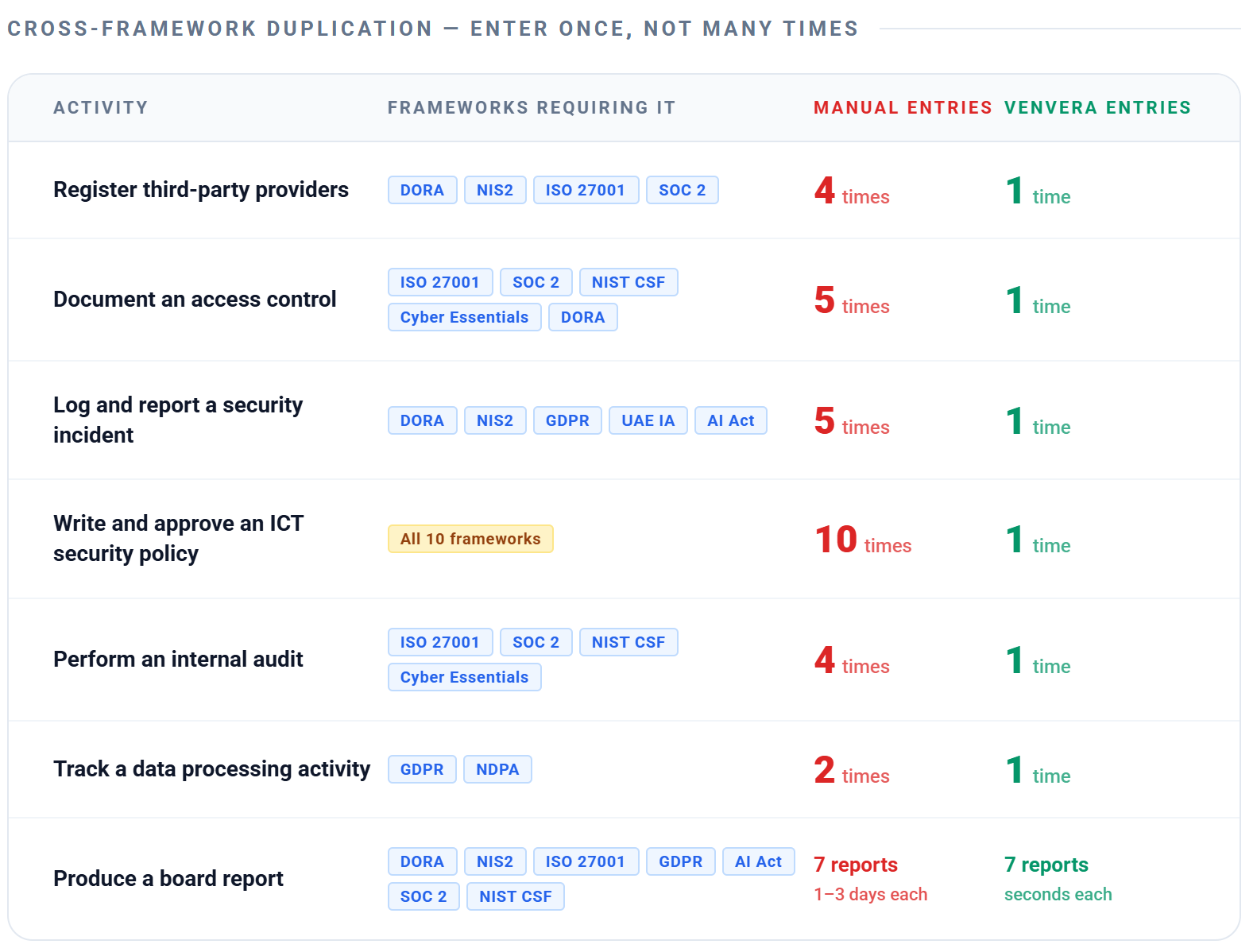Click the Frameworks Requiring It column header
The height and width of the screenshot is (952, 1257).
tap(531, 107)
